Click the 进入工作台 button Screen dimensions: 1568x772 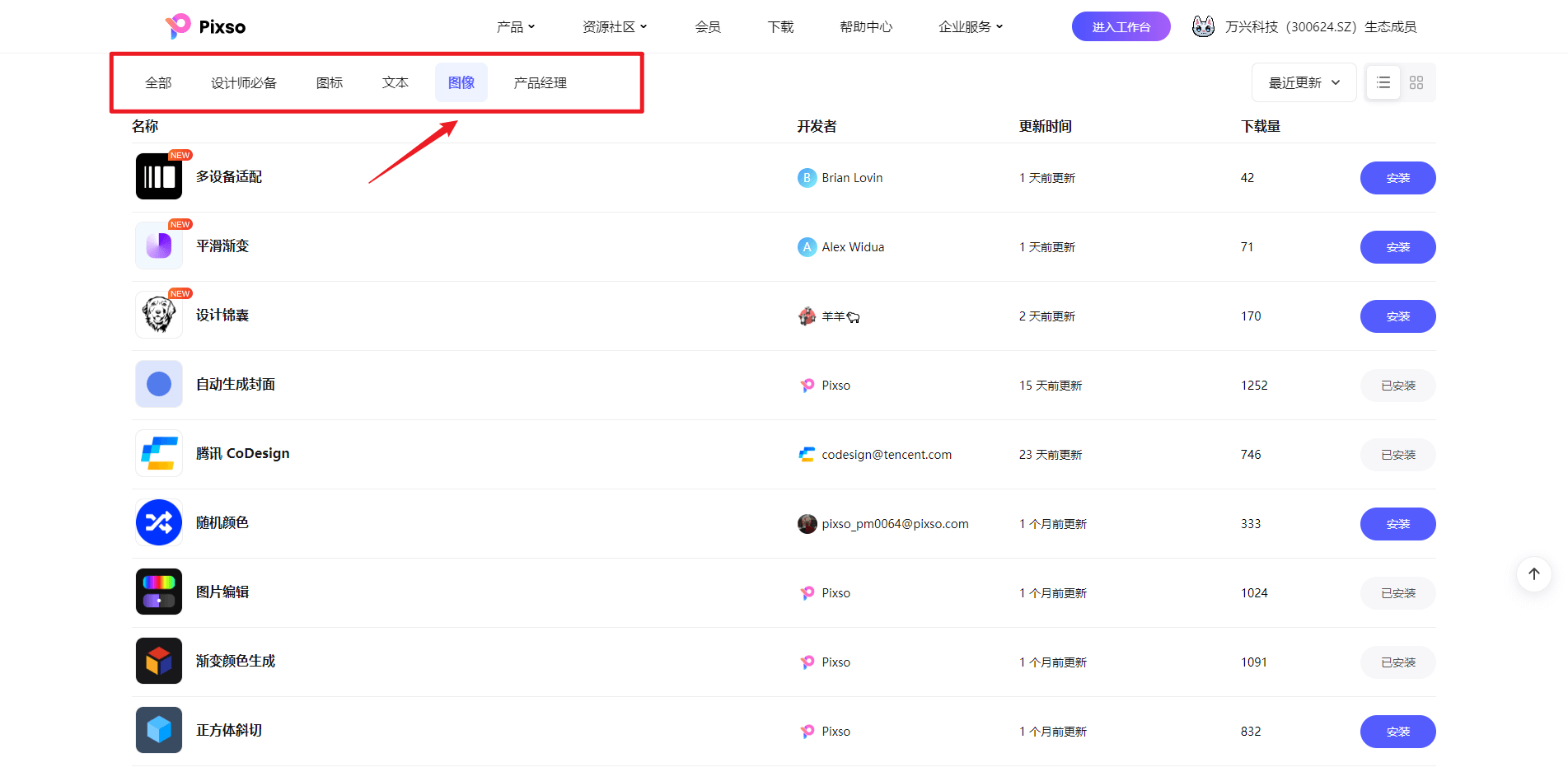[1121, 26]
